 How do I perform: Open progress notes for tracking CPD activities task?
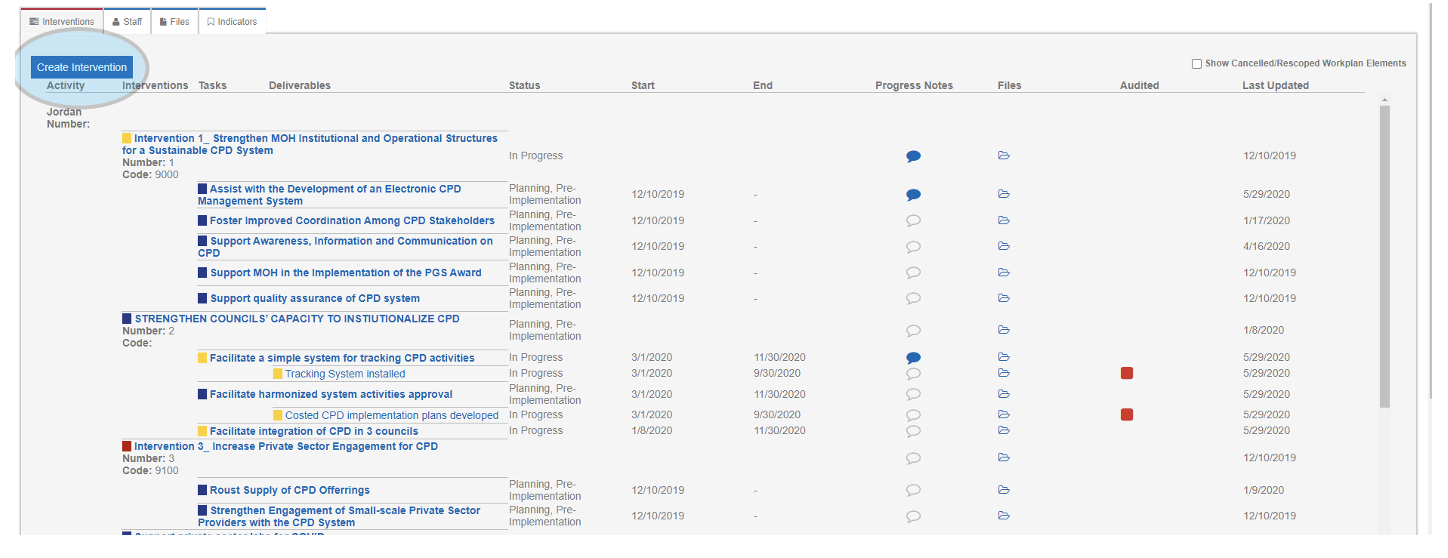pos(913,358)
